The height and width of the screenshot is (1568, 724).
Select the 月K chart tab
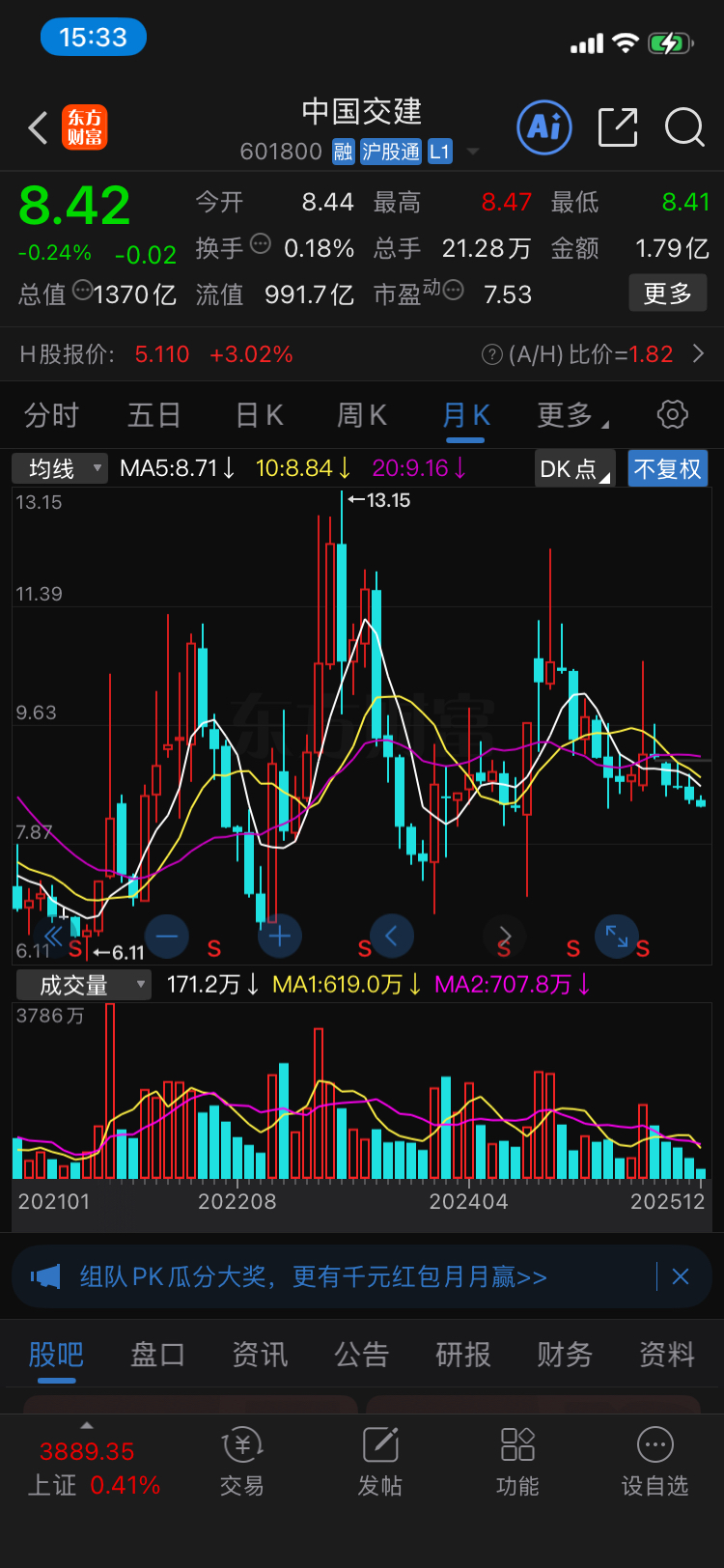click(x=466, y=415)
